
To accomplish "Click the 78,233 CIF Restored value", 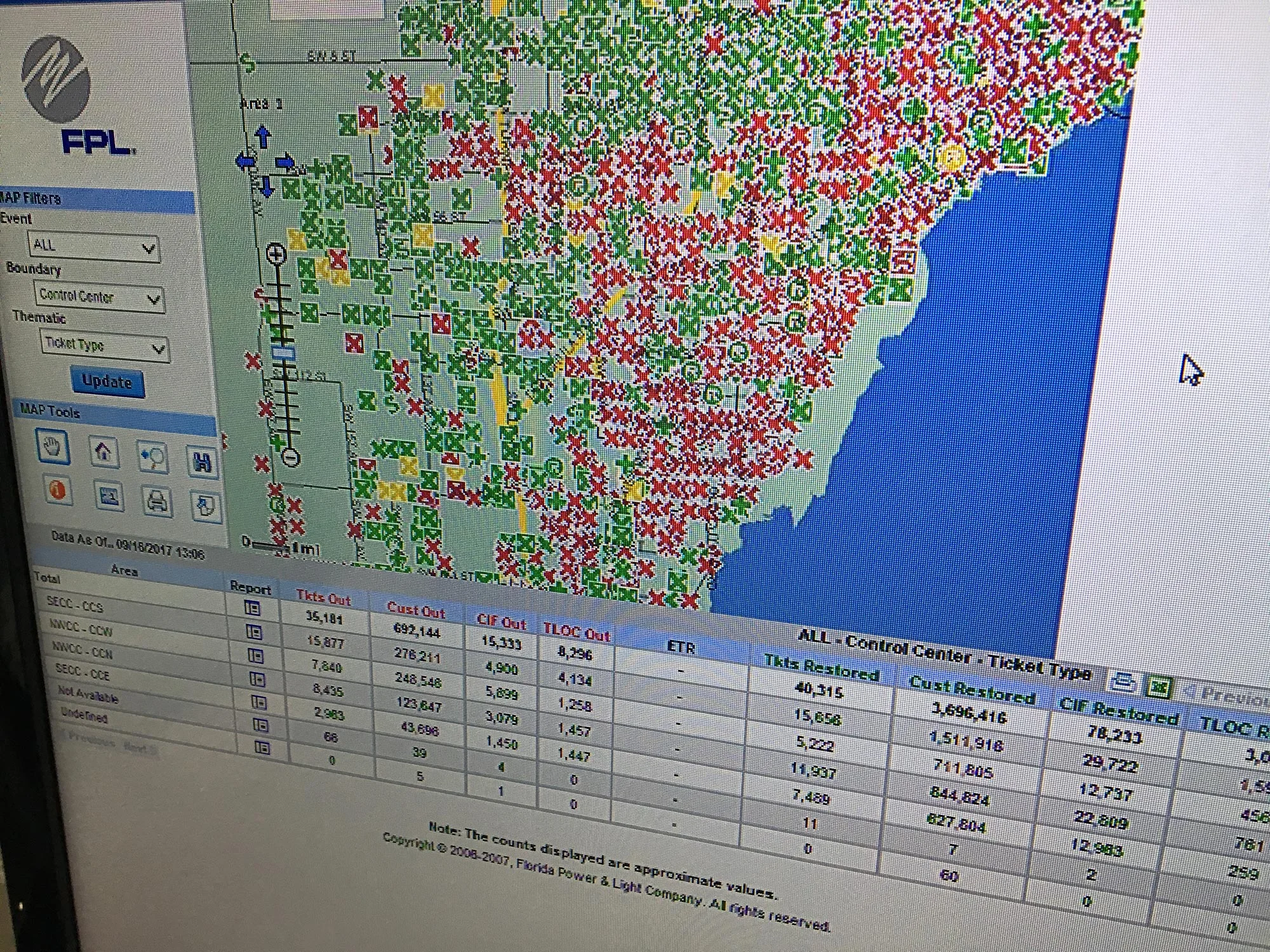I will pos(1114,735).
